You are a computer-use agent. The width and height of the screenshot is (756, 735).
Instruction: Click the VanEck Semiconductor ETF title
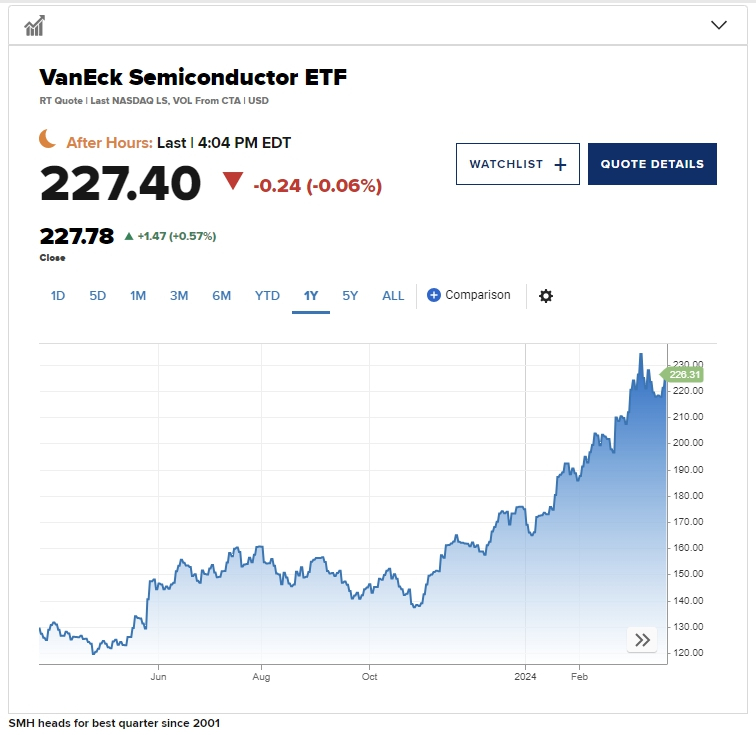193,77
